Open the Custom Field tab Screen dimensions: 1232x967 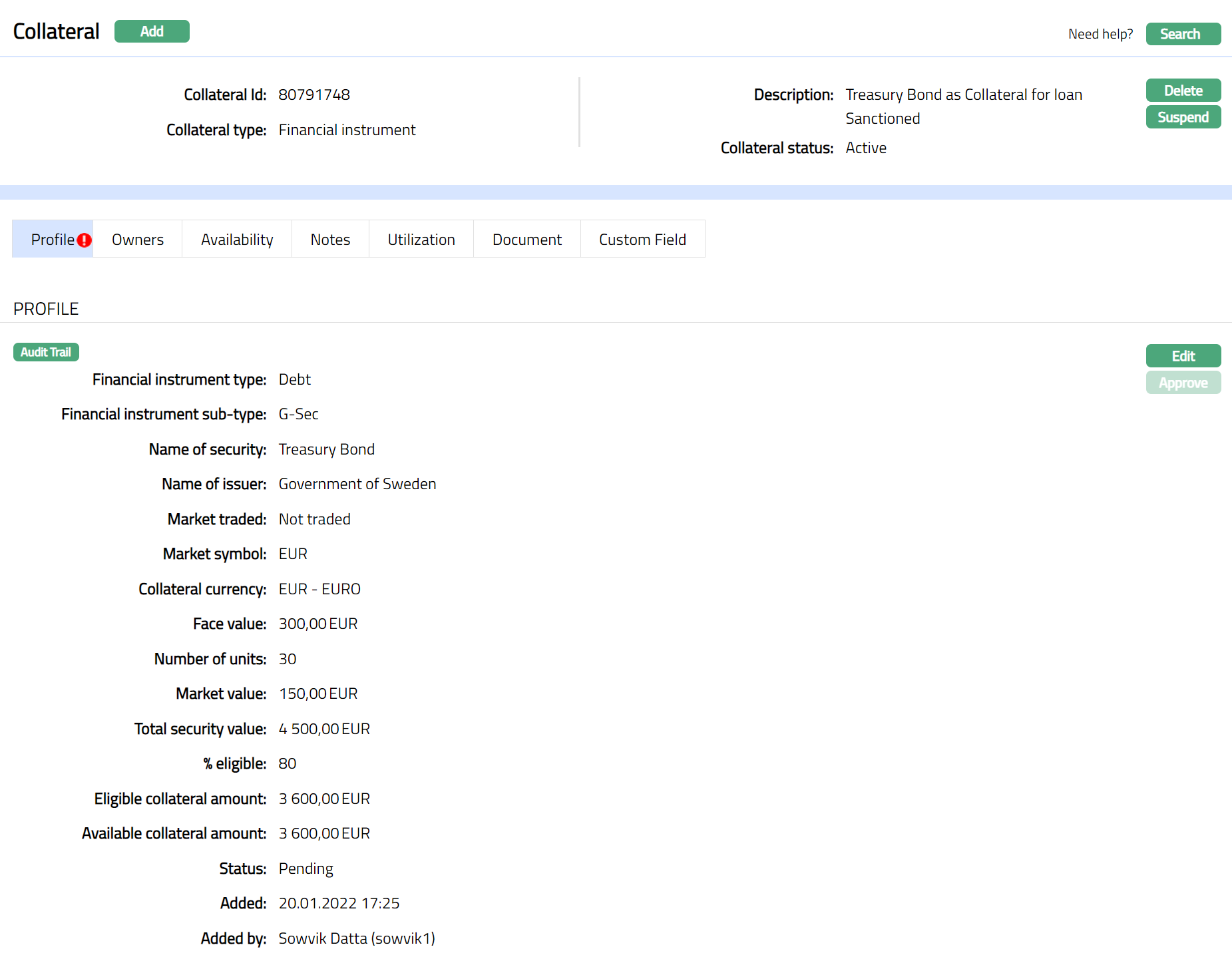[642, 240]
